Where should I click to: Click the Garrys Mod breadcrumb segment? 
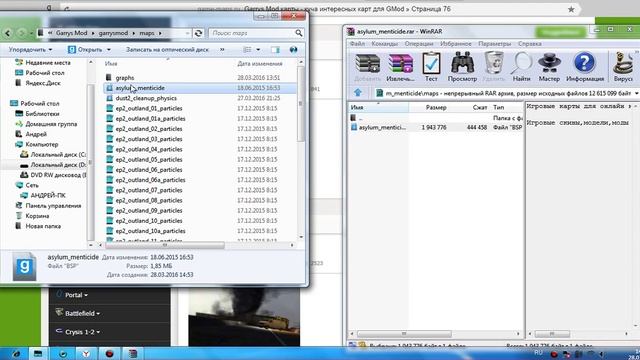tap(71, 33)
